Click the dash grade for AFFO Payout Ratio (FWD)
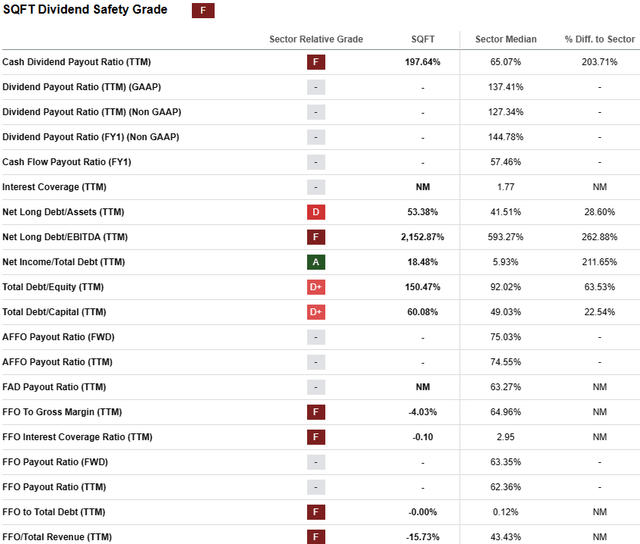Image resolution: width=640 pixels, height=544 pixels. click(x=316, y=337)
